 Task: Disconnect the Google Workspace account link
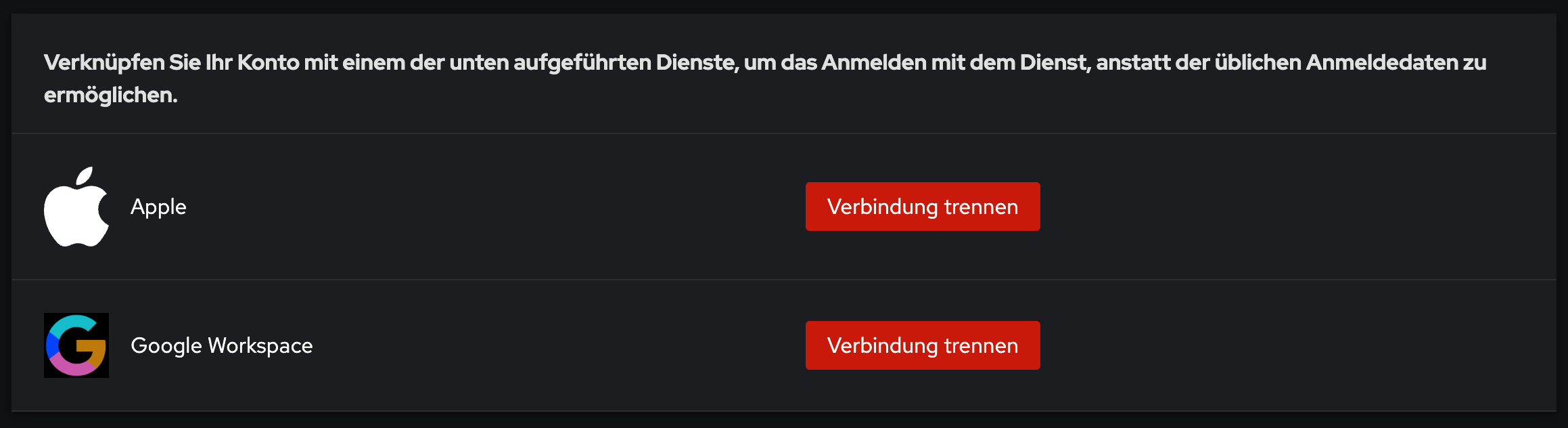tap(922, 345)
